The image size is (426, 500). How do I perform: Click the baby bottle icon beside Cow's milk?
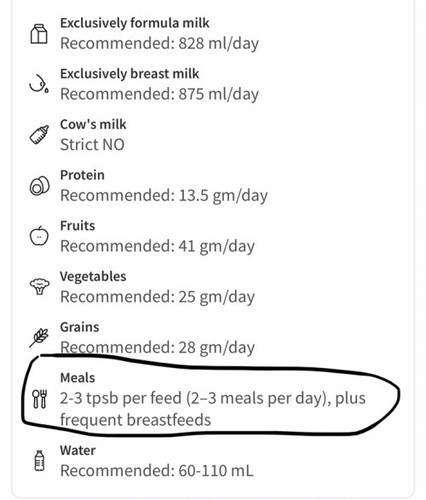click(39, 135)
